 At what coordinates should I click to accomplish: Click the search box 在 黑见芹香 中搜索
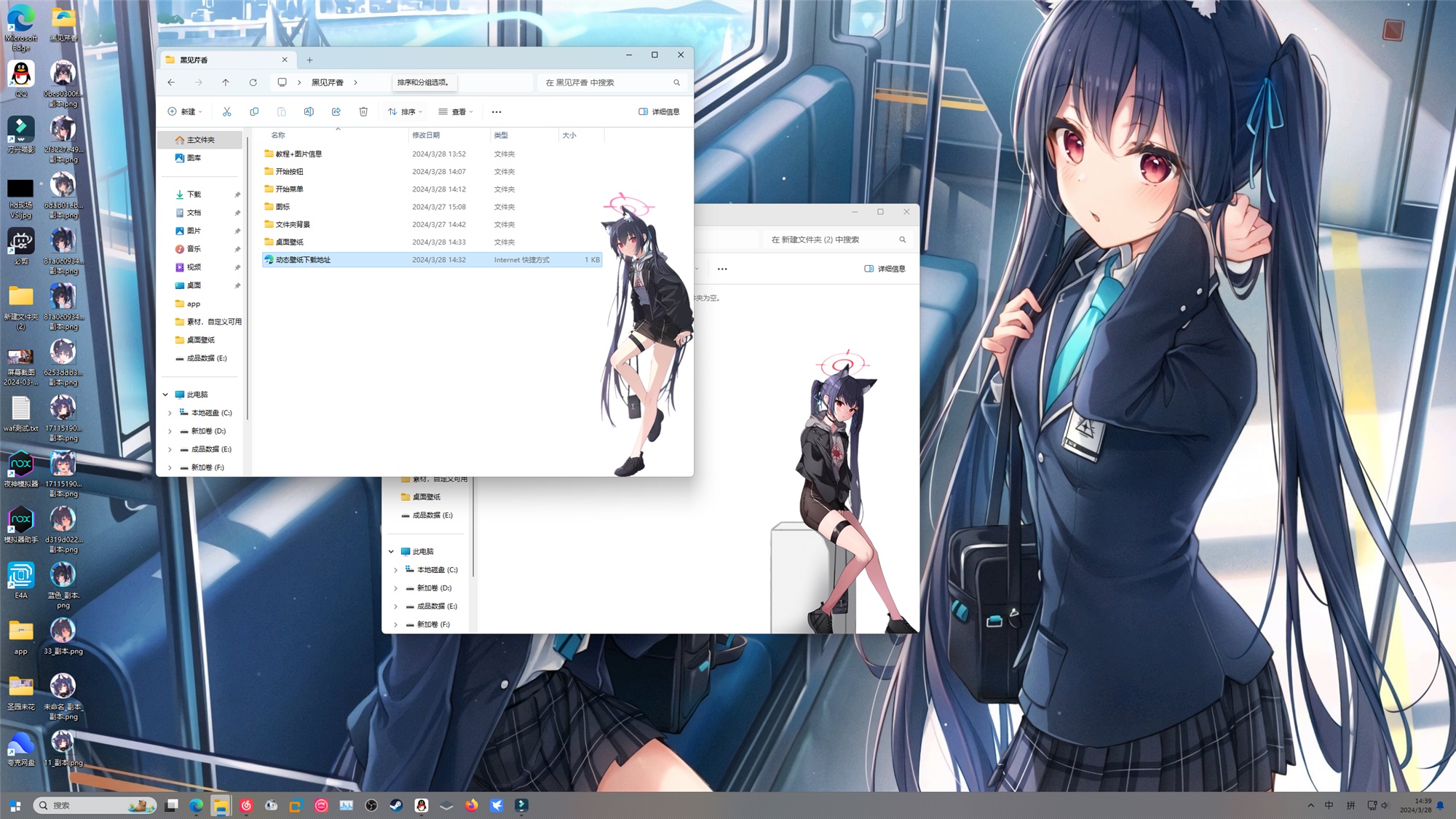pyautogui.click(x=608, y=82)
